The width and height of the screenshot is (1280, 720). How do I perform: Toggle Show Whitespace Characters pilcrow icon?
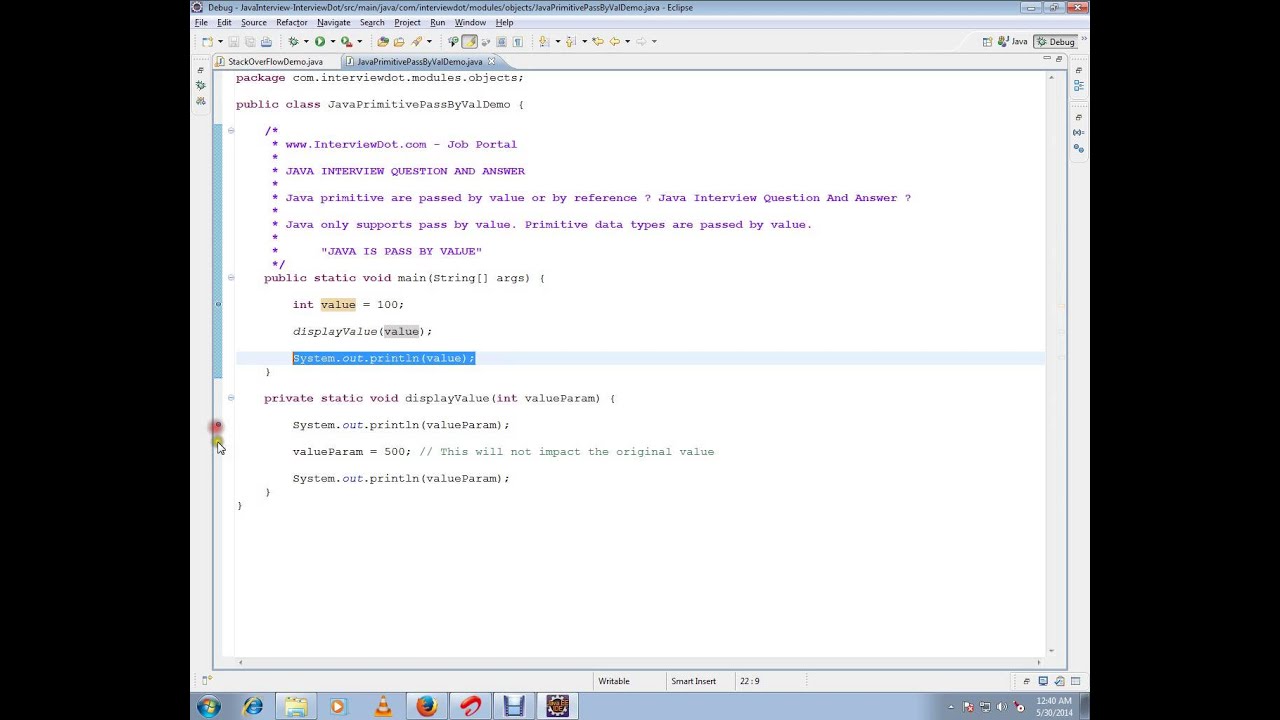pos(518,41)
